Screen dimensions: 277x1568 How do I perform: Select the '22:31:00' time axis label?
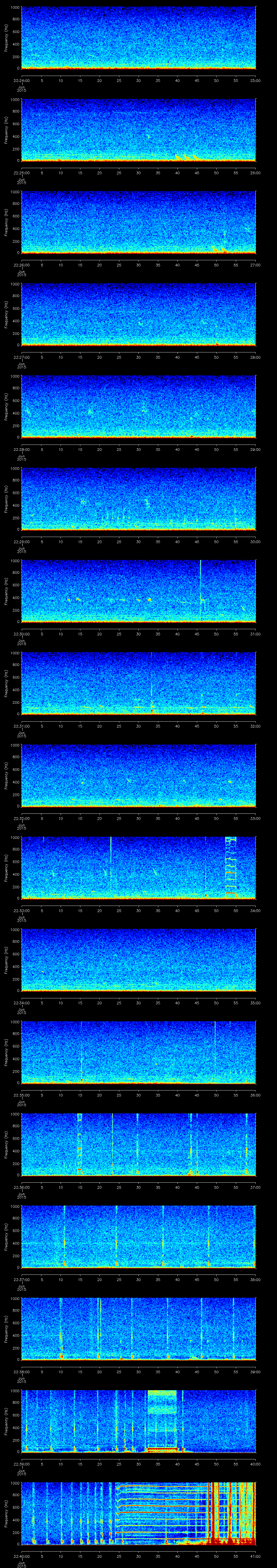click(22, 726)
